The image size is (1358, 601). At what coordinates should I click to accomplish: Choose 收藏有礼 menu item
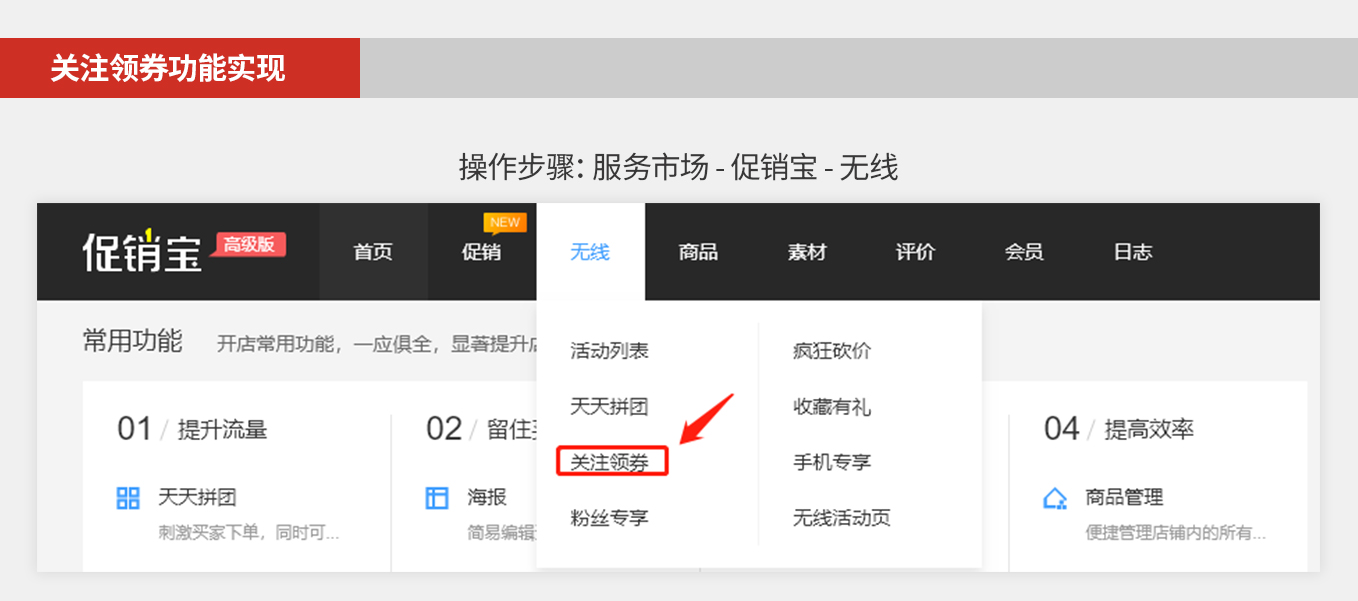pos(832,407)
